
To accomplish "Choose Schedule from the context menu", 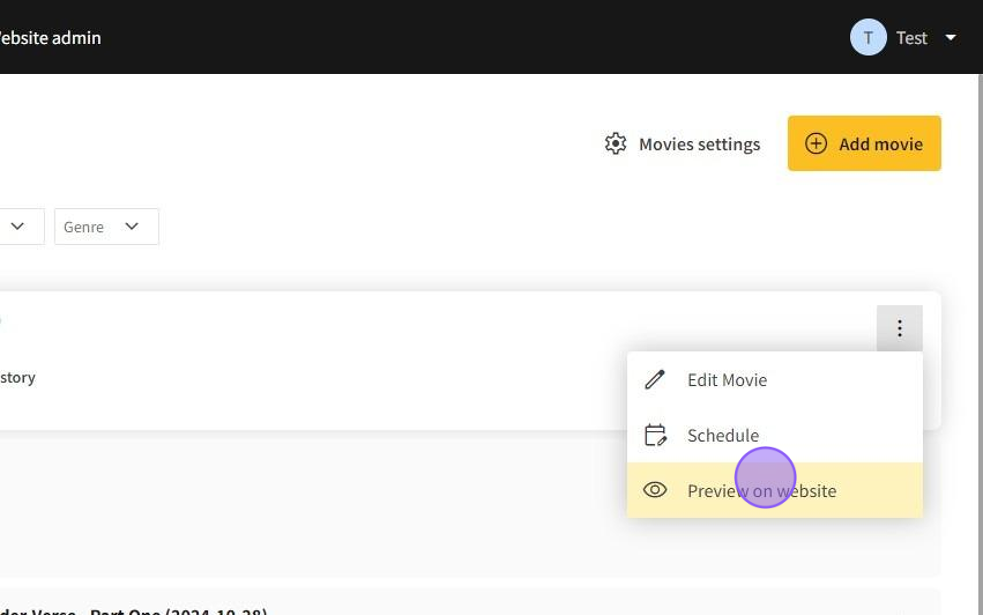I will (x=723, y=435).
